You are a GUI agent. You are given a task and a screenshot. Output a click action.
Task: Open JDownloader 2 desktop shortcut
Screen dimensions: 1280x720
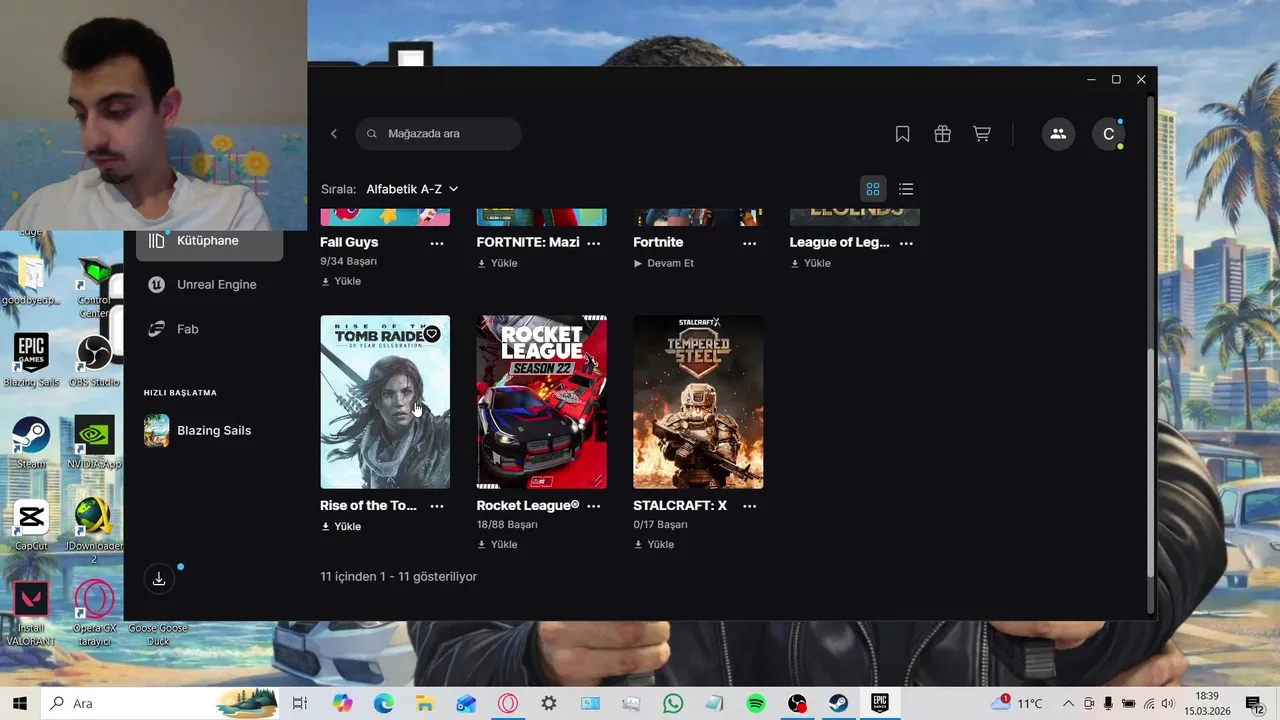click(95, 530)
